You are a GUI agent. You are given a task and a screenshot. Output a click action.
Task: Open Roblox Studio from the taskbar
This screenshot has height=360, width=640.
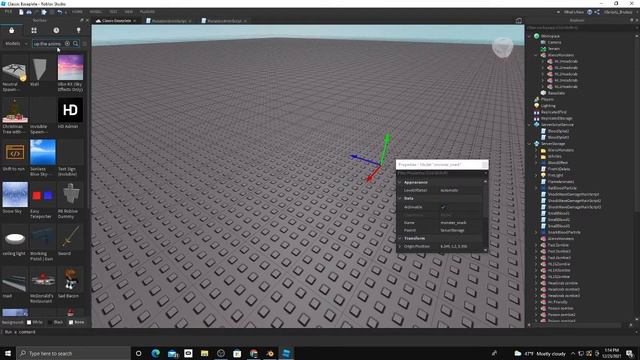click(286, 353)
